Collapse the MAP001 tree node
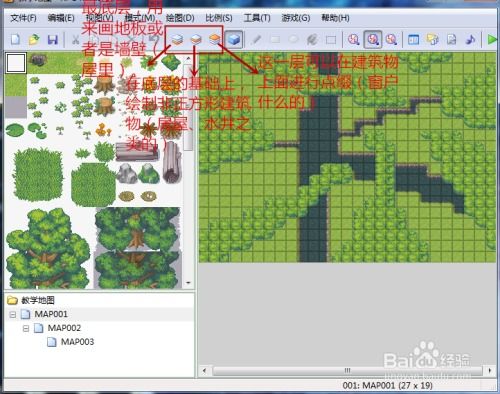Viewport: 500px width, 394px height. 13,314
